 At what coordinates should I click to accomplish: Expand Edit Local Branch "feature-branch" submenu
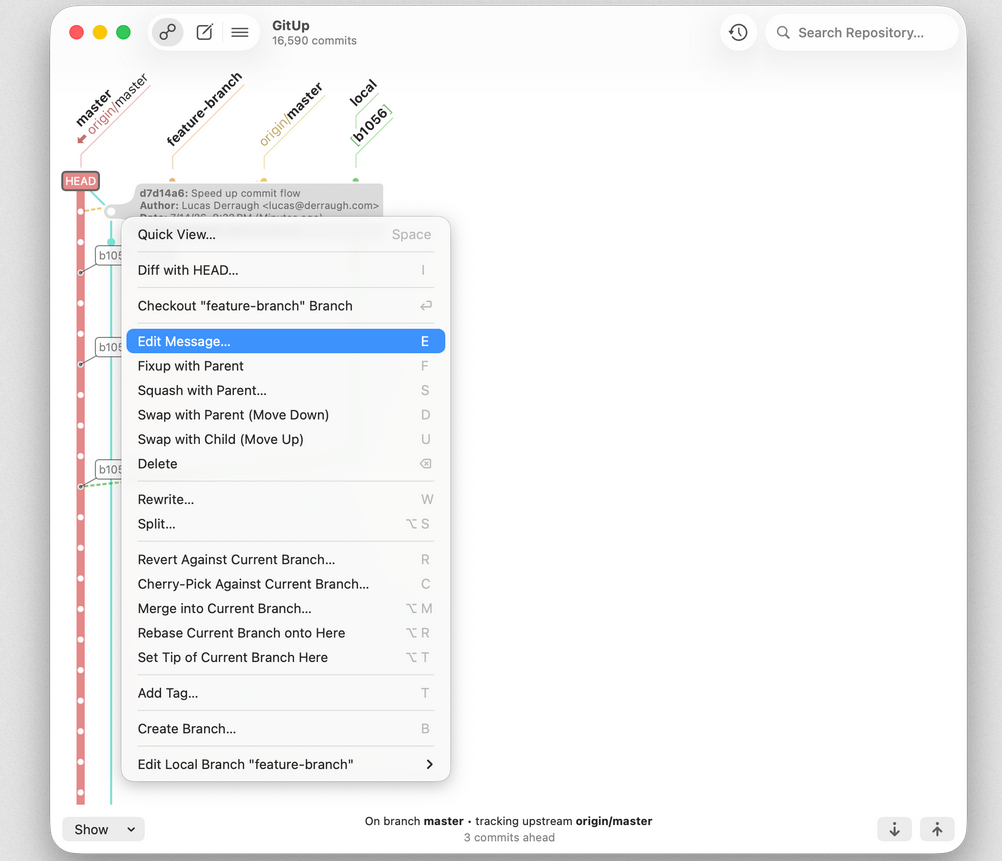coord(286,764)
